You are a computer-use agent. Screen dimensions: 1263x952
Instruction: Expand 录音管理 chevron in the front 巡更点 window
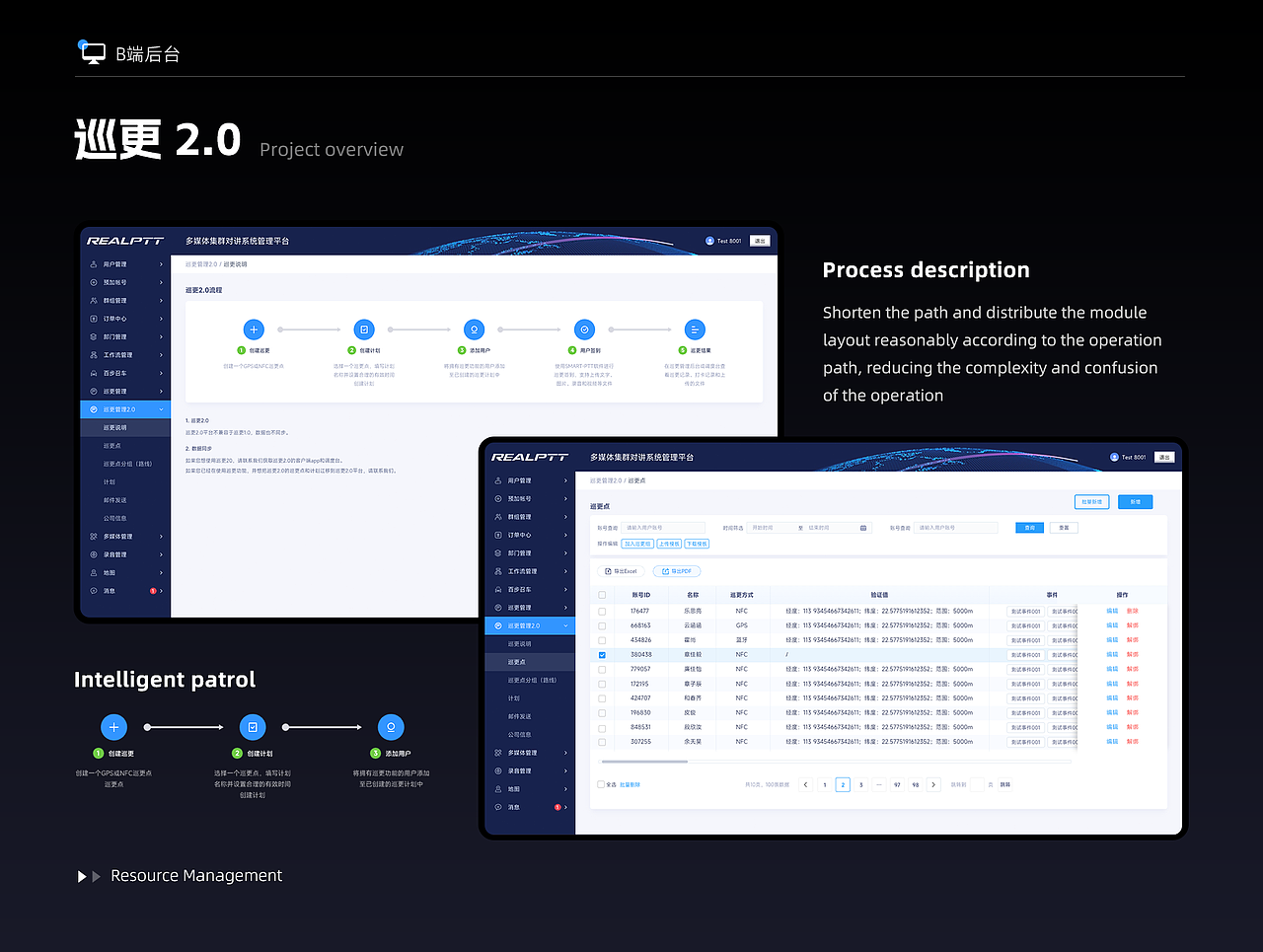coord(565,770)
